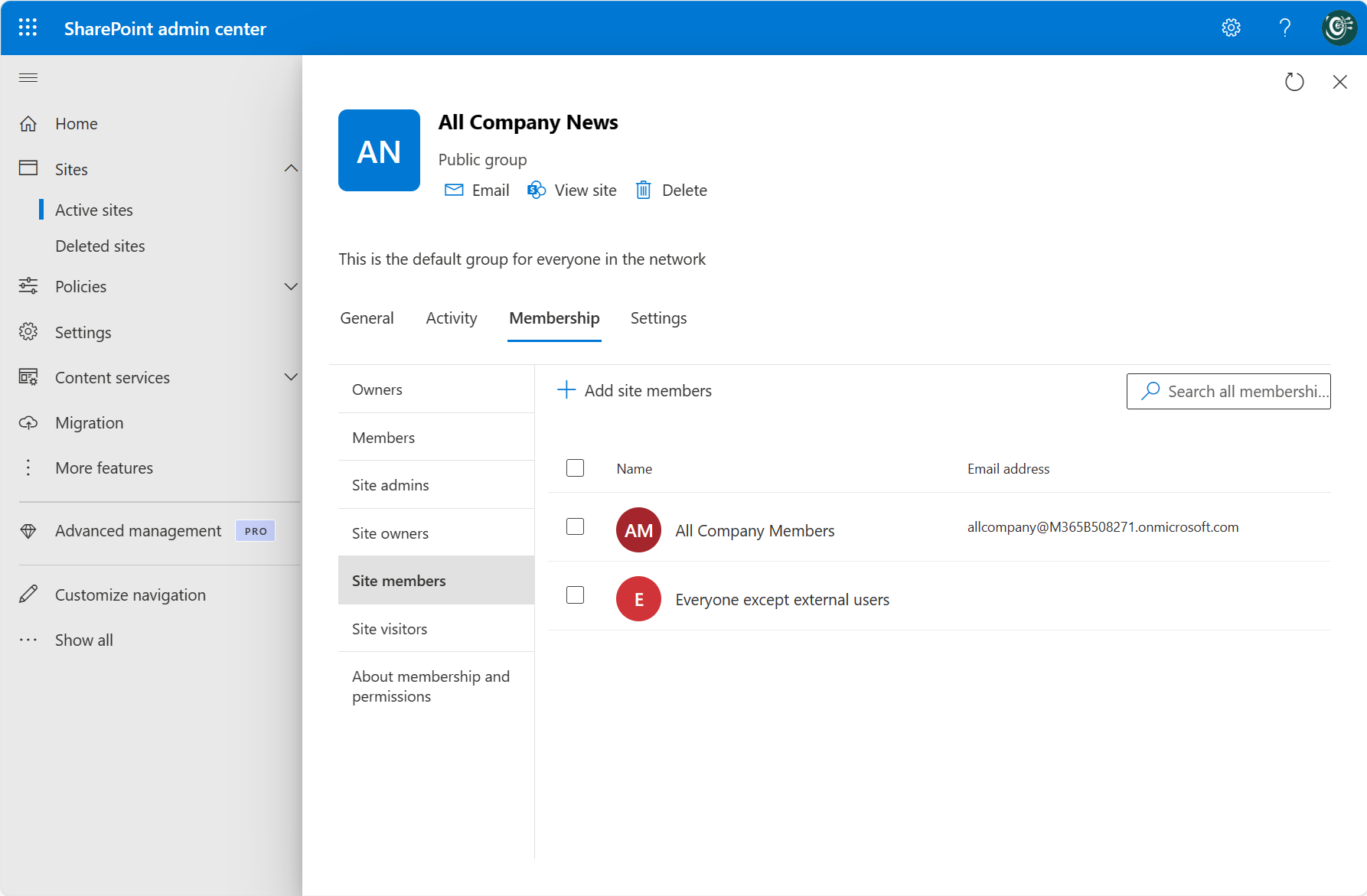
Task: Click the Delete trash can icon
Action: pyautogui.click(x=644, y=190)
